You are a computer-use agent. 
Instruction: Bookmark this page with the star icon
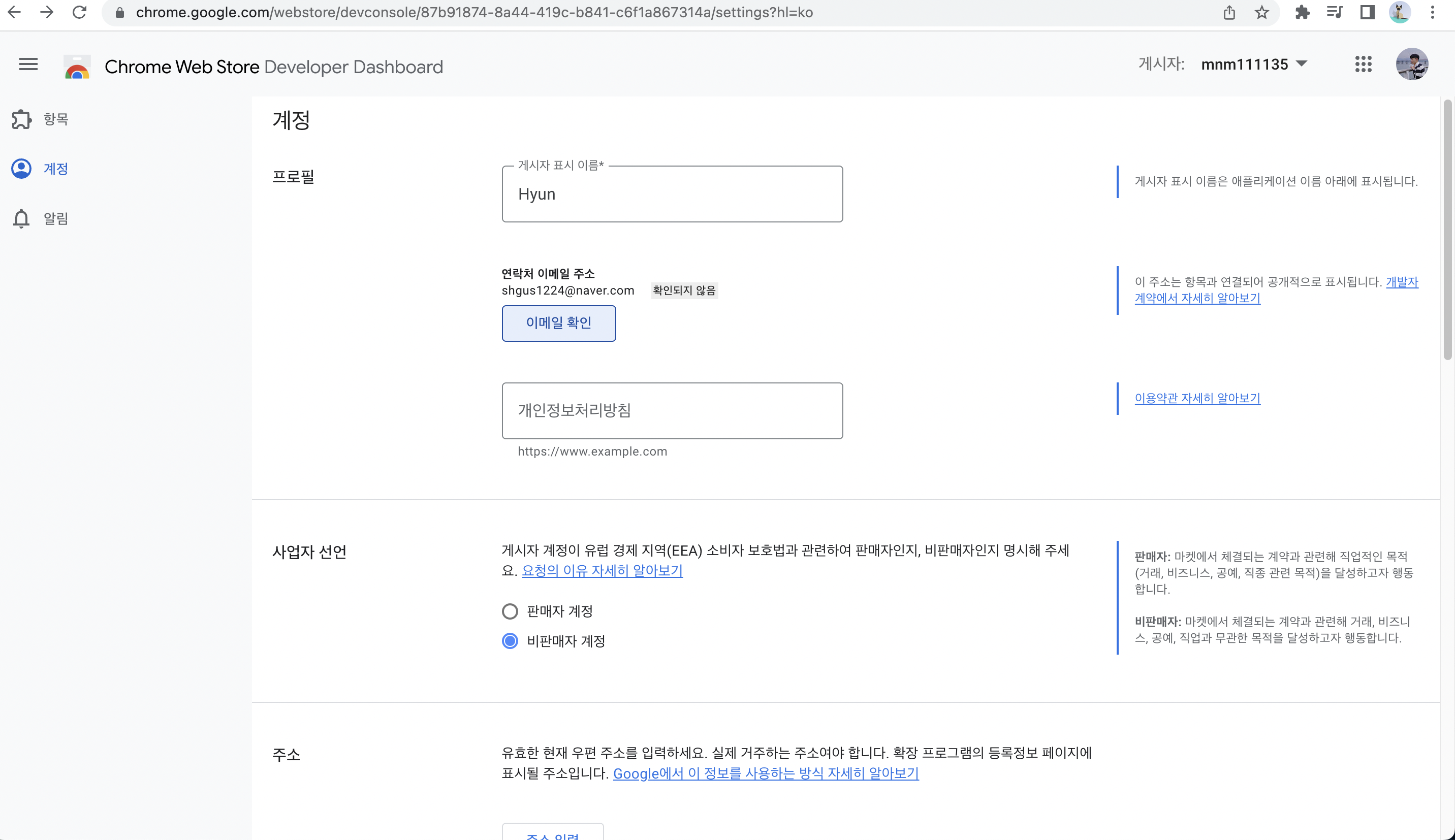(x=1262, y=12)
